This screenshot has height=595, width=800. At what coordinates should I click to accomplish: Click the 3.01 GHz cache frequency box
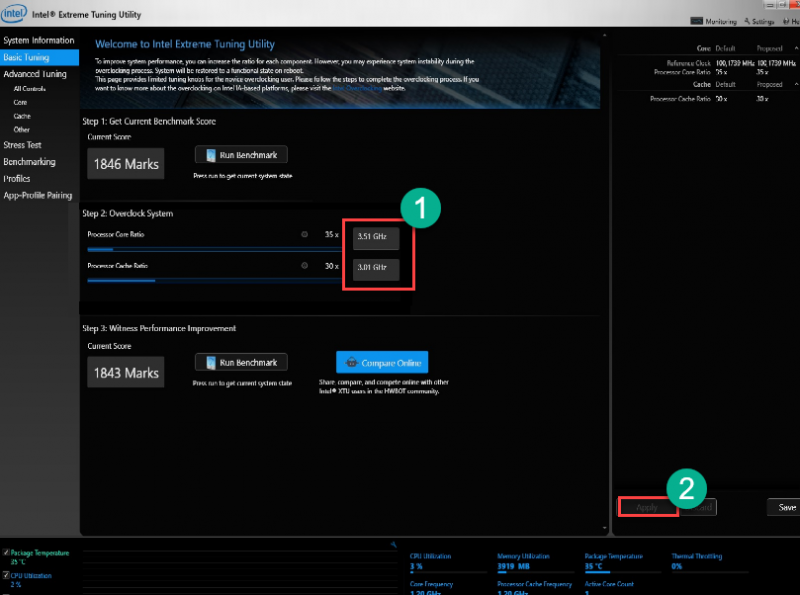click(376, 268)
